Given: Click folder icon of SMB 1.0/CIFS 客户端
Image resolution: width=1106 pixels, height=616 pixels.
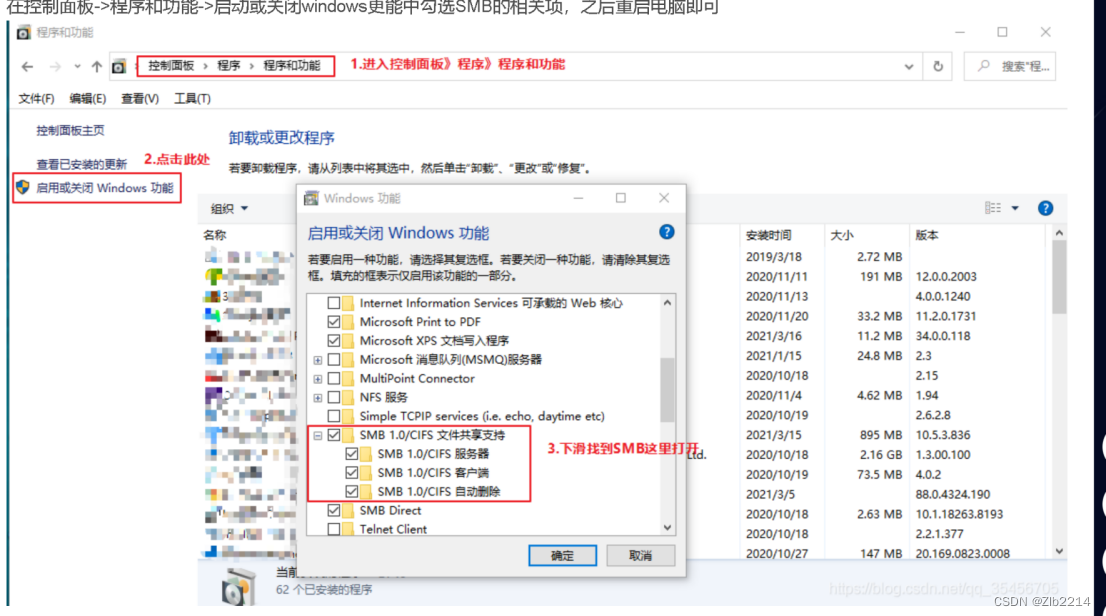Looking at the screenshot, I should coord(366,473).
